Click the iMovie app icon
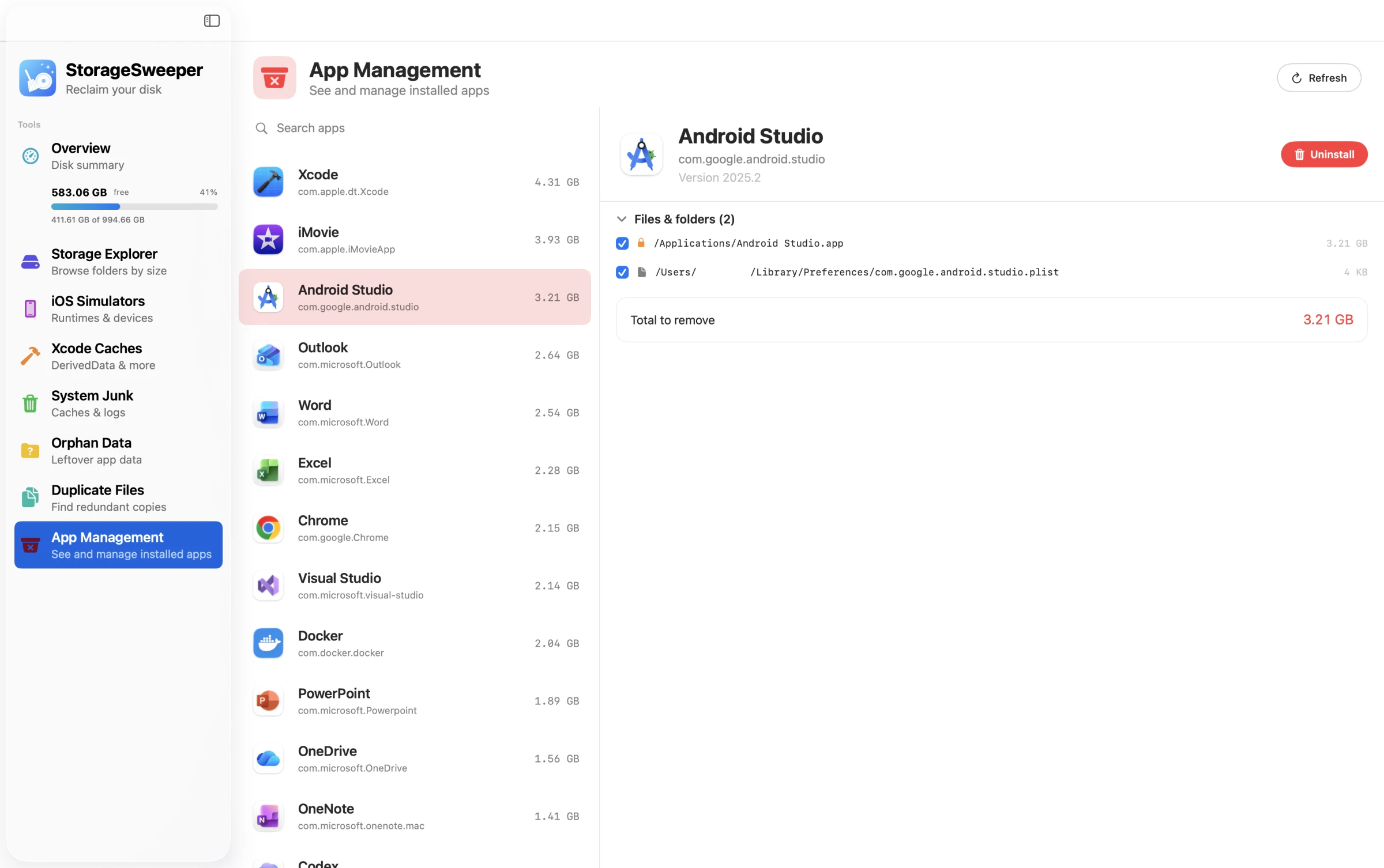The width and height of the screenshot is (1384, 868). (x=268, y=240)
